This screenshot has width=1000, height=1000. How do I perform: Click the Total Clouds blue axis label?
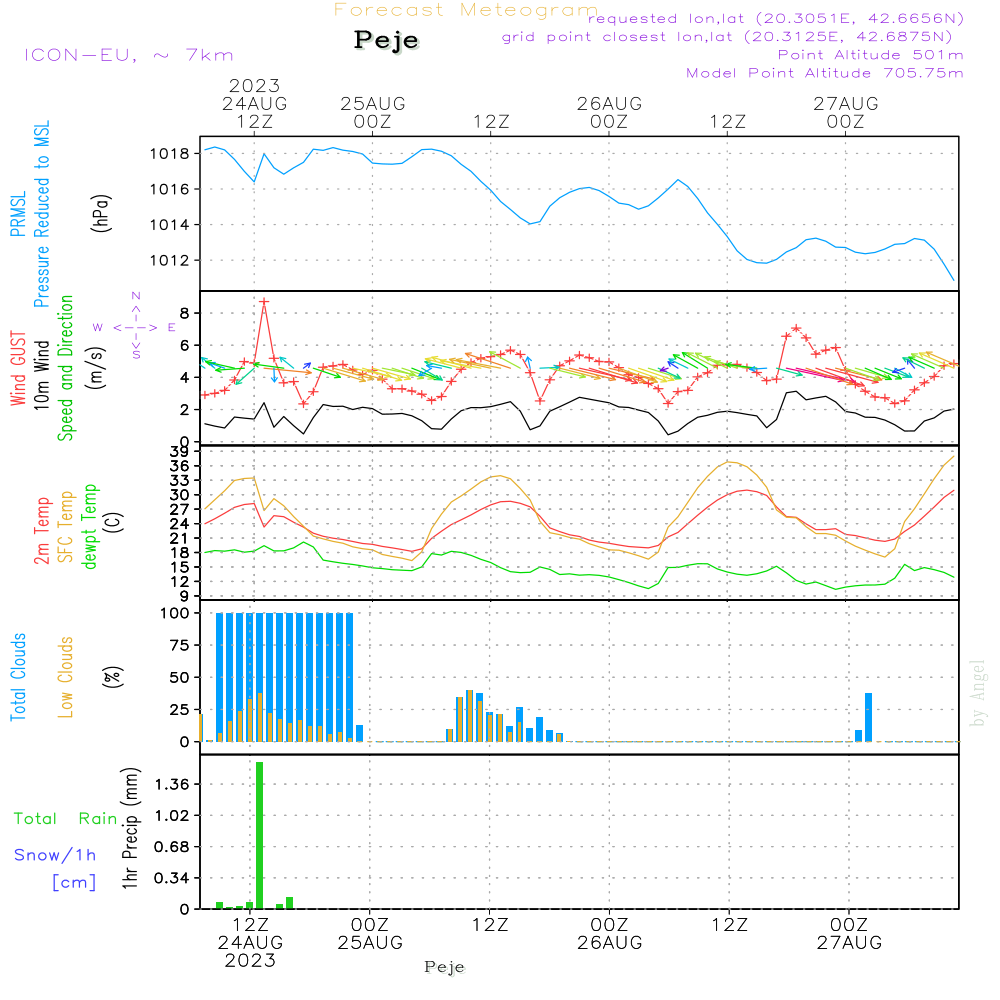click(18, 676)
